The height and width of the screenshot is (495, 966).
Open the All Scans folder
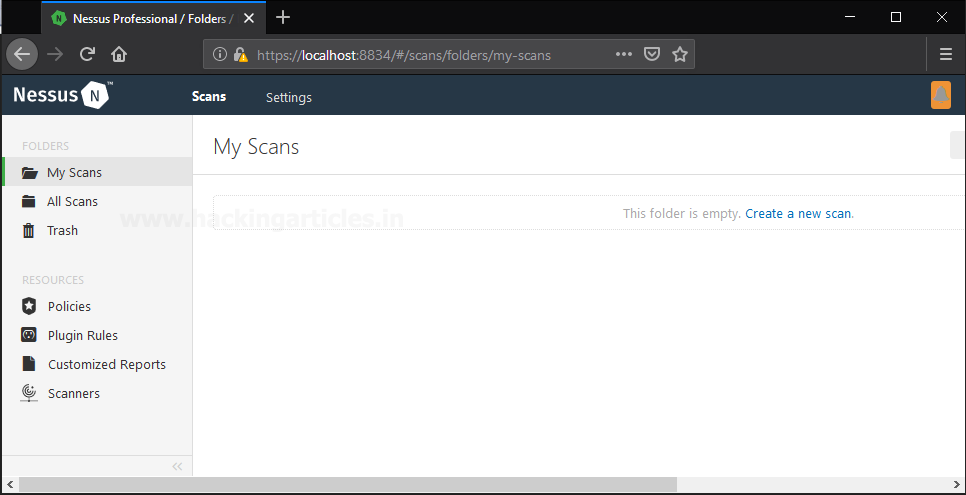click(x=97, y=202)
